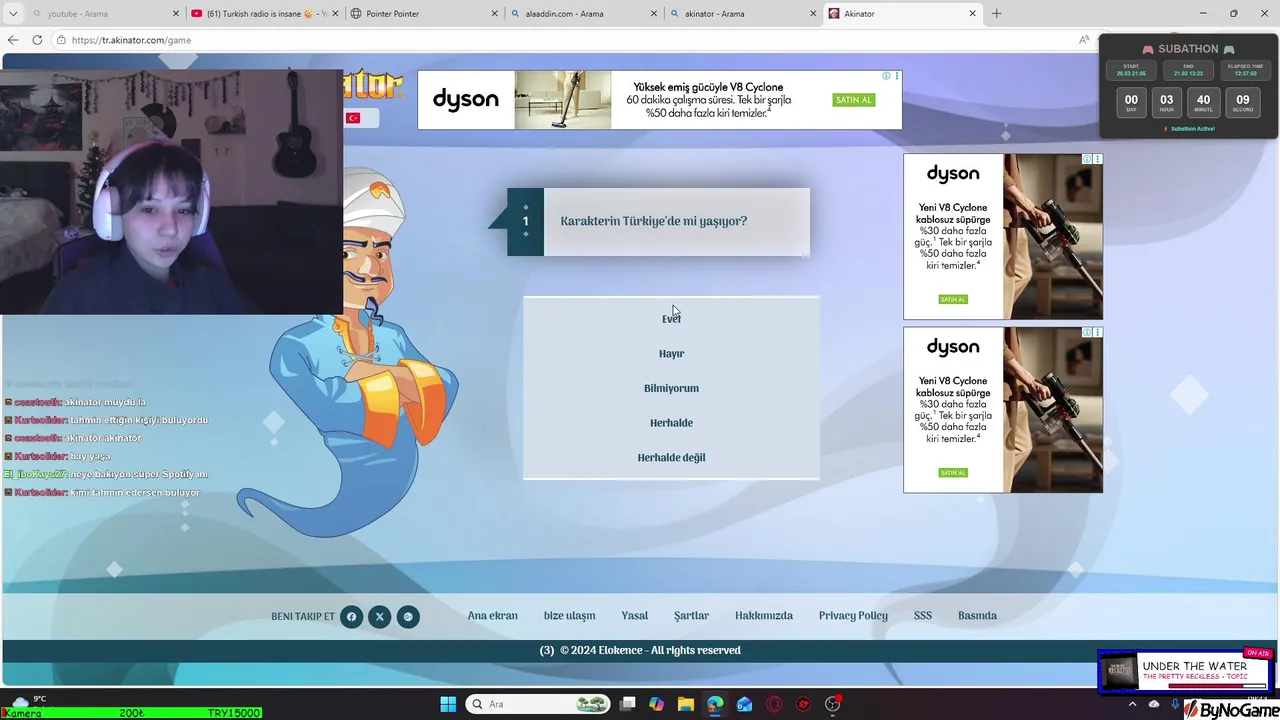The height and width of the screenshot is (720, 1280).
Task: Click the Akinator logo at top
Action: tap(372, 84)
